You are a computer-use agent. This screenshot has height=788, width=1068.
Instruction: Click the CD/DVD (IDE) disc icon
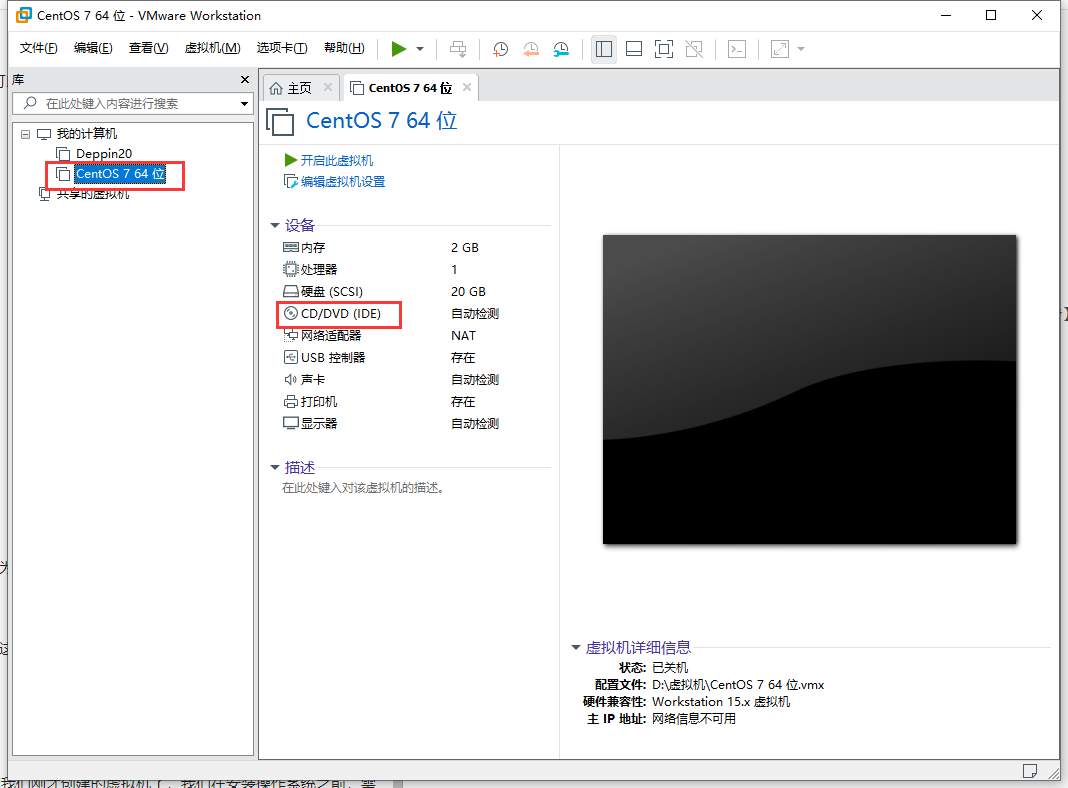coord(291,313)
